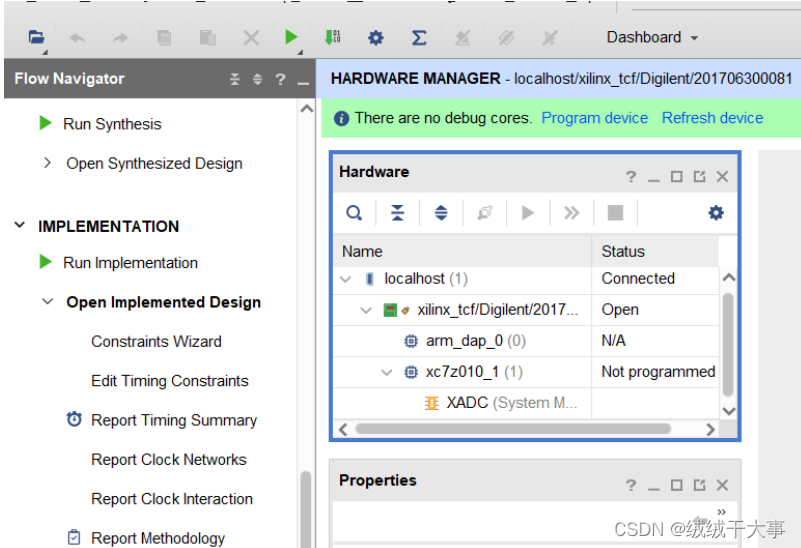Viewport: 801px width, 548px height.
Task: Select the XADC System Monitor row
Action: pyautogui.click(x=526, y=403)
